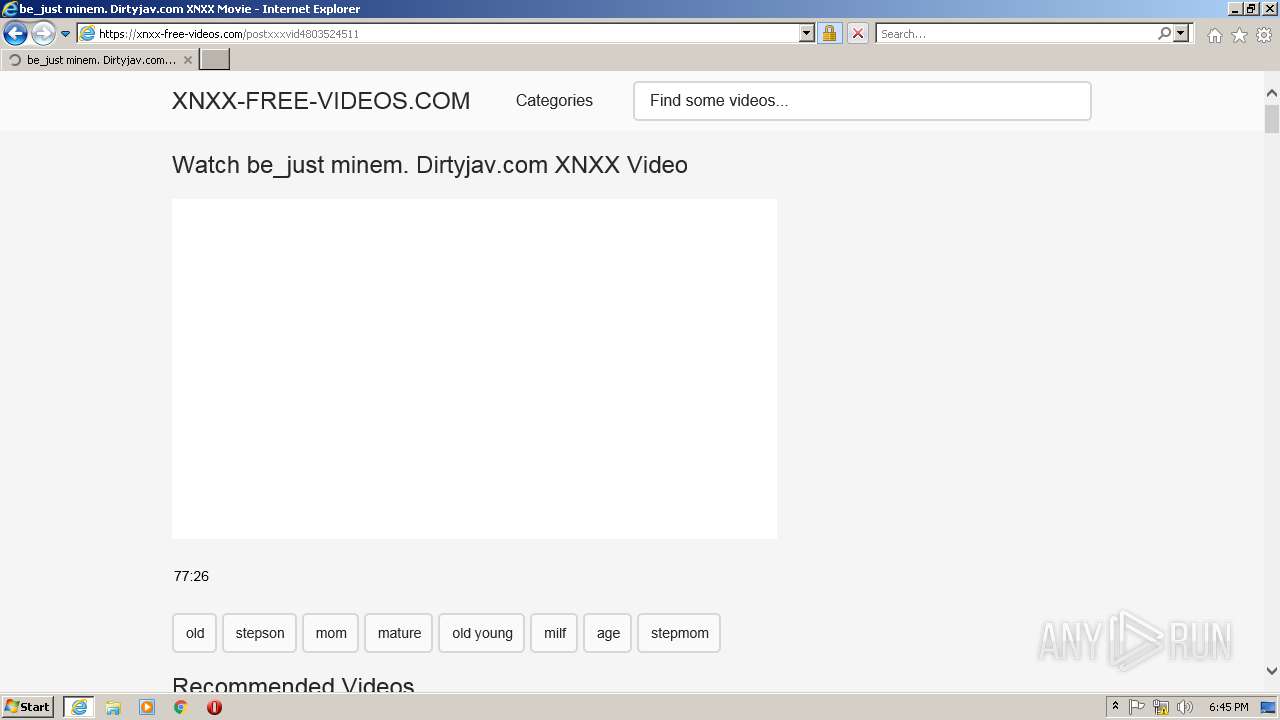Open the volume speaker tray icon

[x=1185, y=707]
